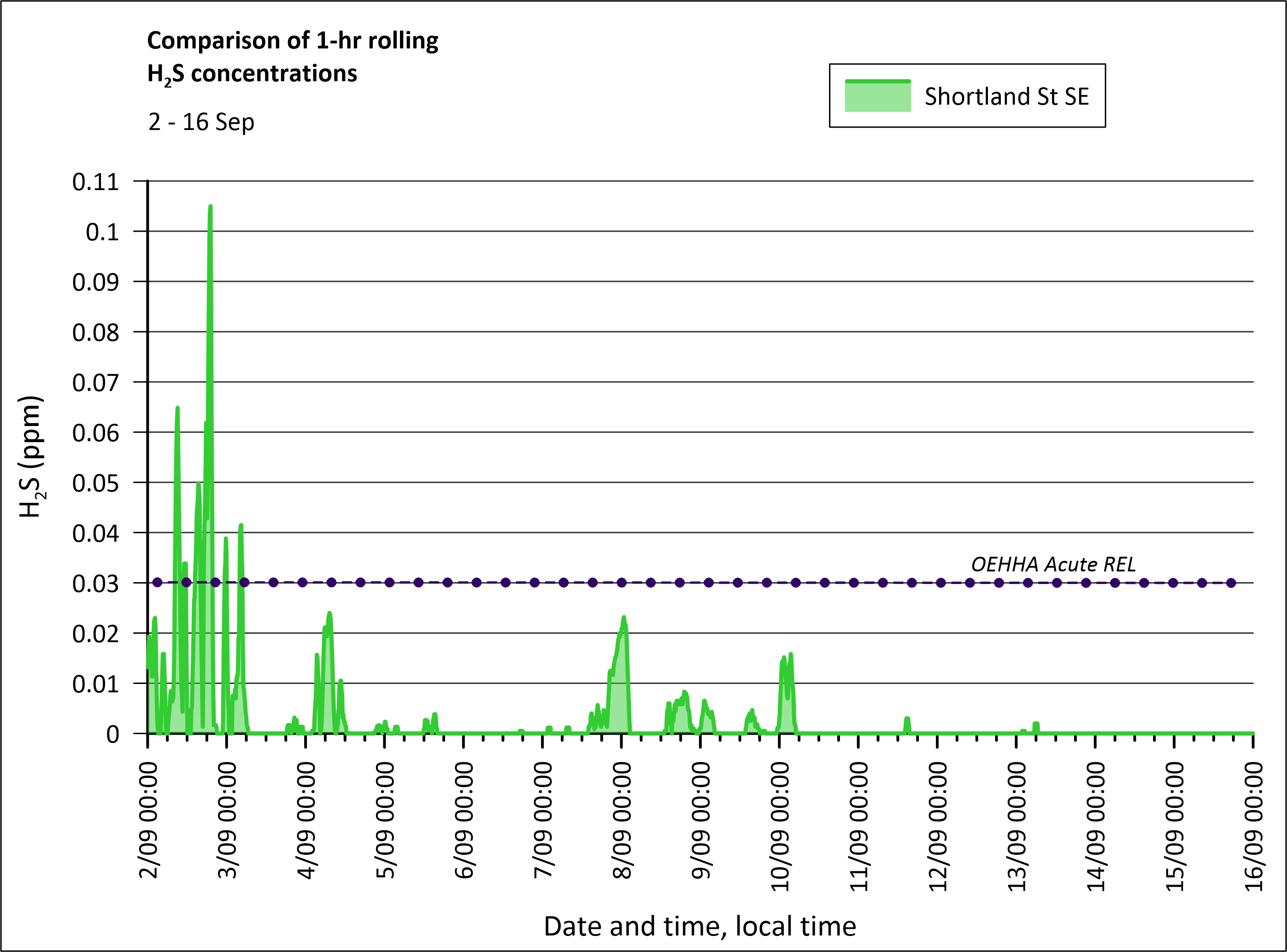Click the 5/09 00:00 x-axis label
Screen dimensions: 1287x952
point(385,821)
